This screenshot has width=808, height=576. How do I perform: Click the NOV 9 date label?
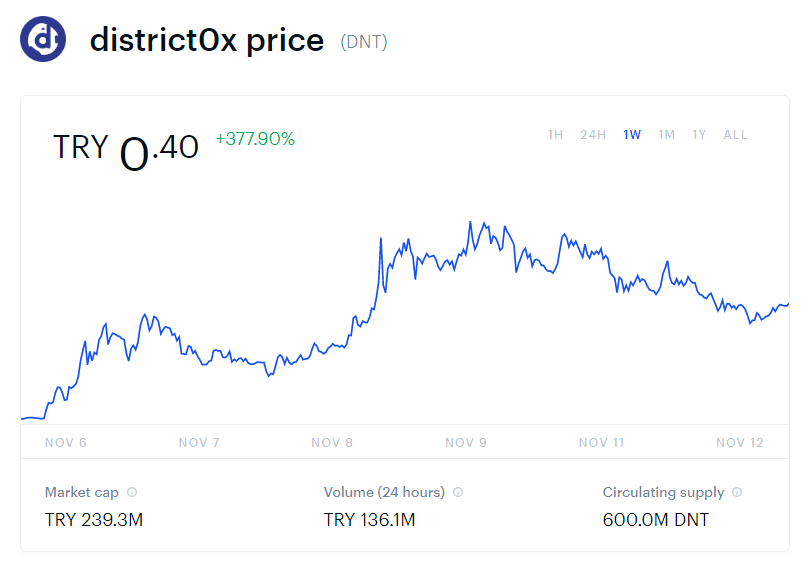466,443
